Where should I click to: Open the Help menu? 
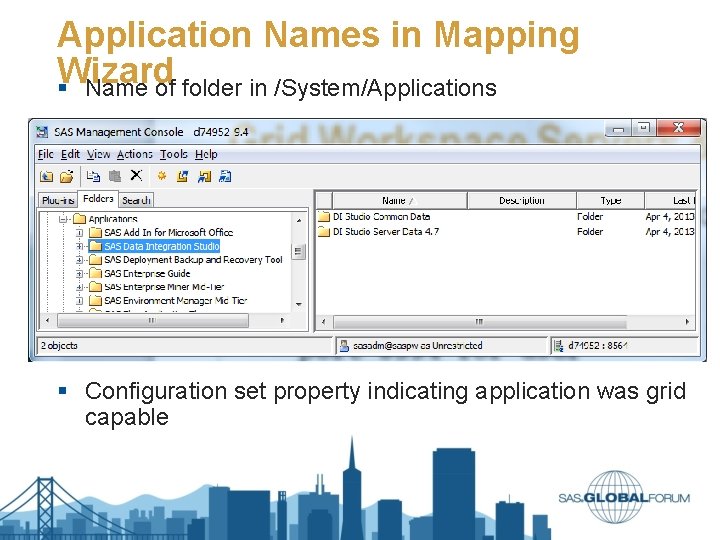pyautogui.click(x=206, y=154)
